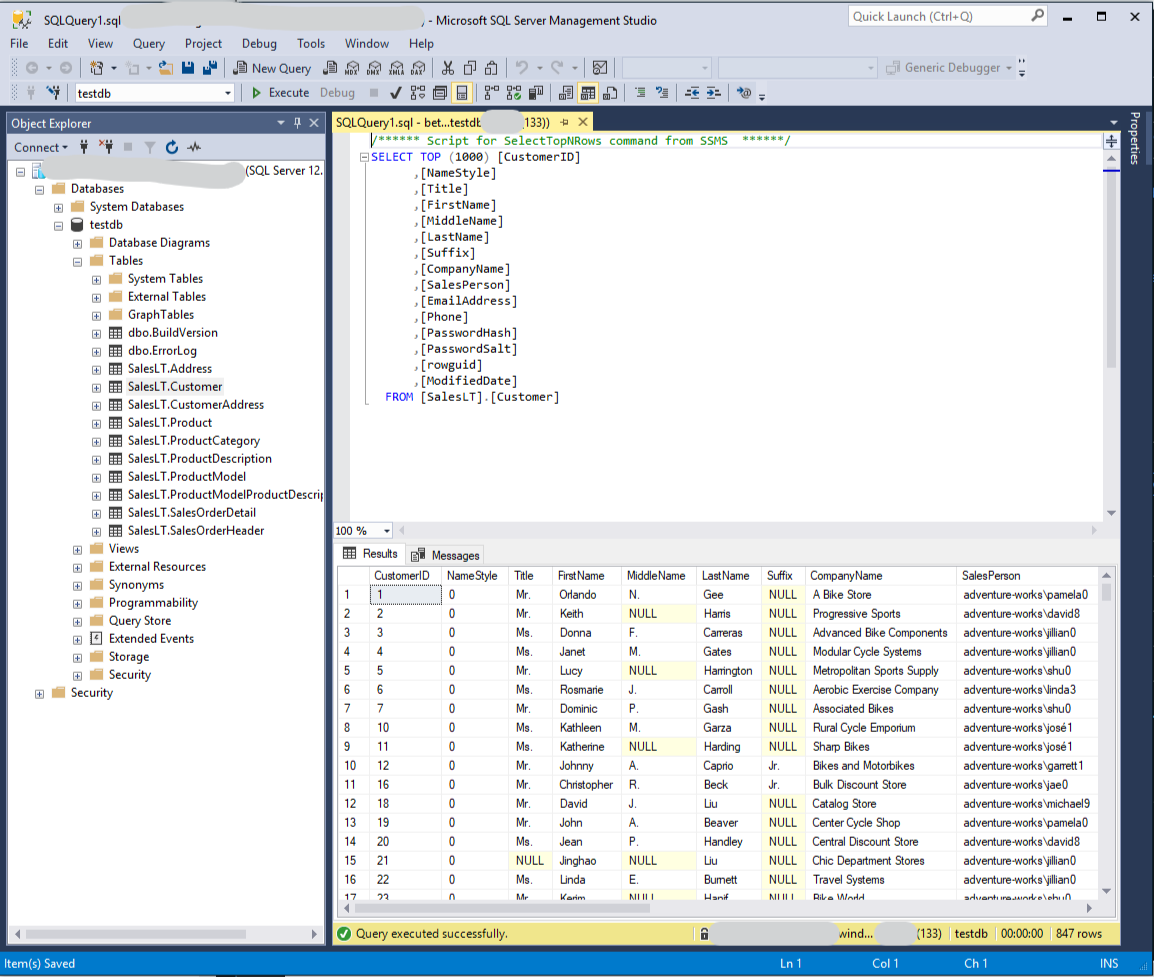The width and height of the screenshot is (1154, 977).
Task: Toggle auto-hide pin on Object Explorer
Action: click(x=297, y=123)
